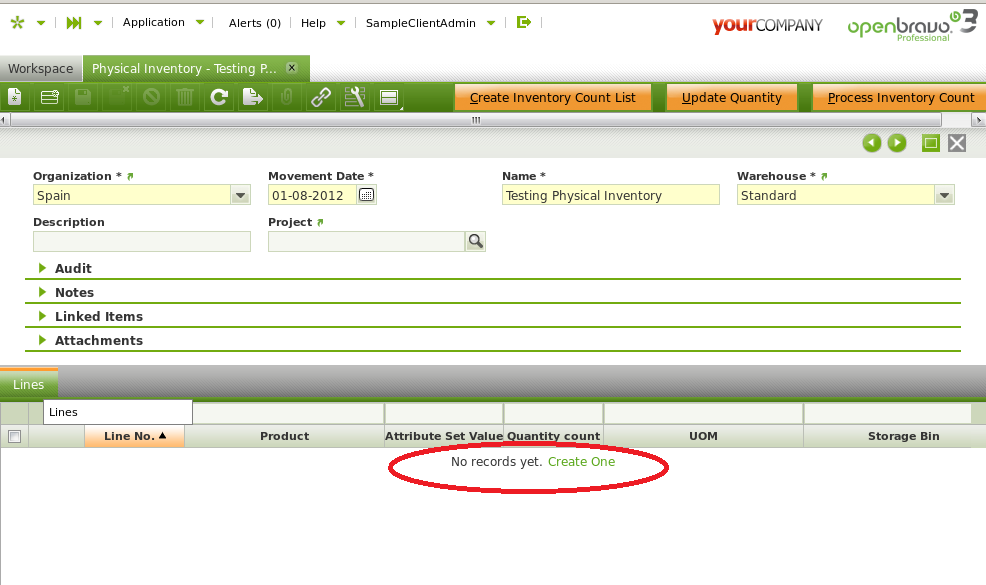Screen dimensions: 986x585
Task: Expand the Notes section
Action: click(x=43, y=292)
